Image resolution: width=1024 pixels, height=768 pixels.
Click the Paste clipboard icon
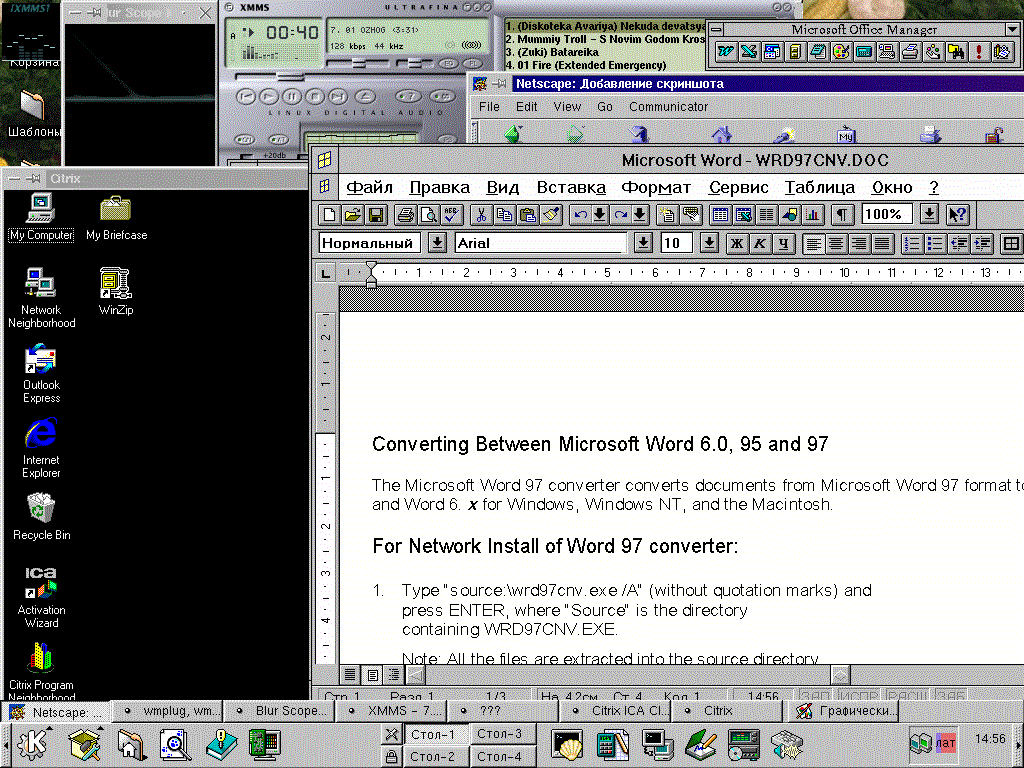click(528, 214)
